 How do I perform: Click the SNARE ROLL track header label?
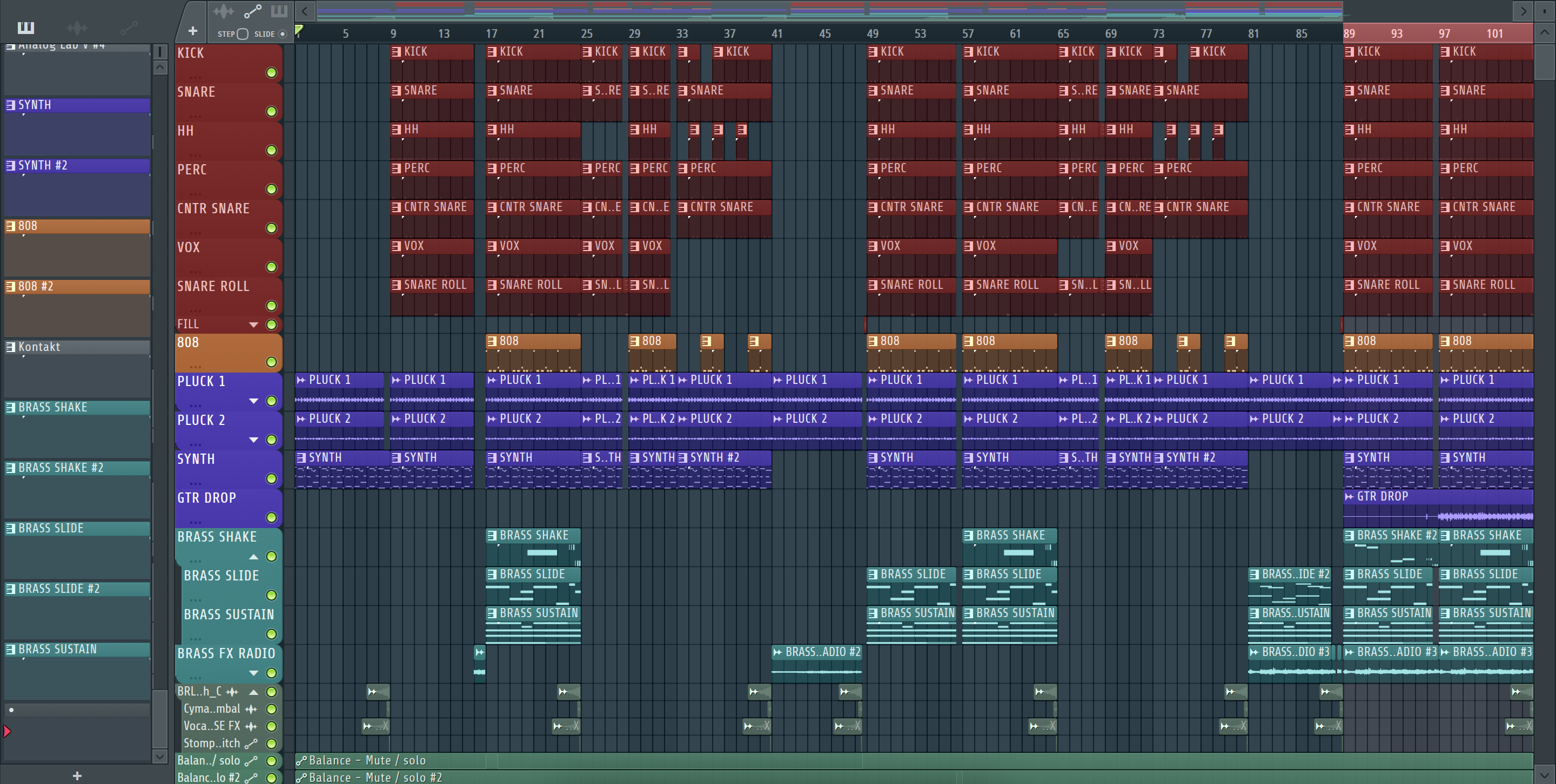point(213,286)
